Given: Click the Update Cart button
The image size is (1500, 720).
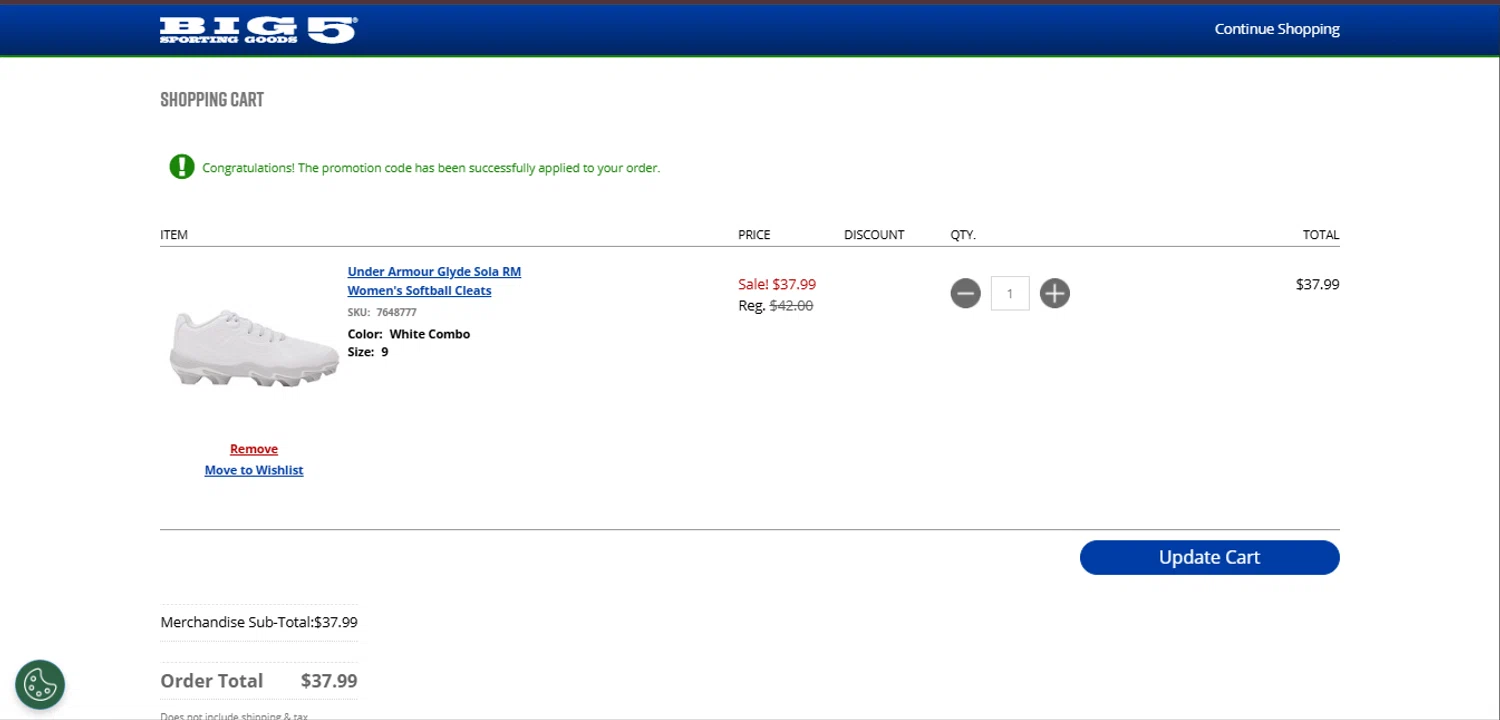Looking at the screenshot, I should (1209, 557).
